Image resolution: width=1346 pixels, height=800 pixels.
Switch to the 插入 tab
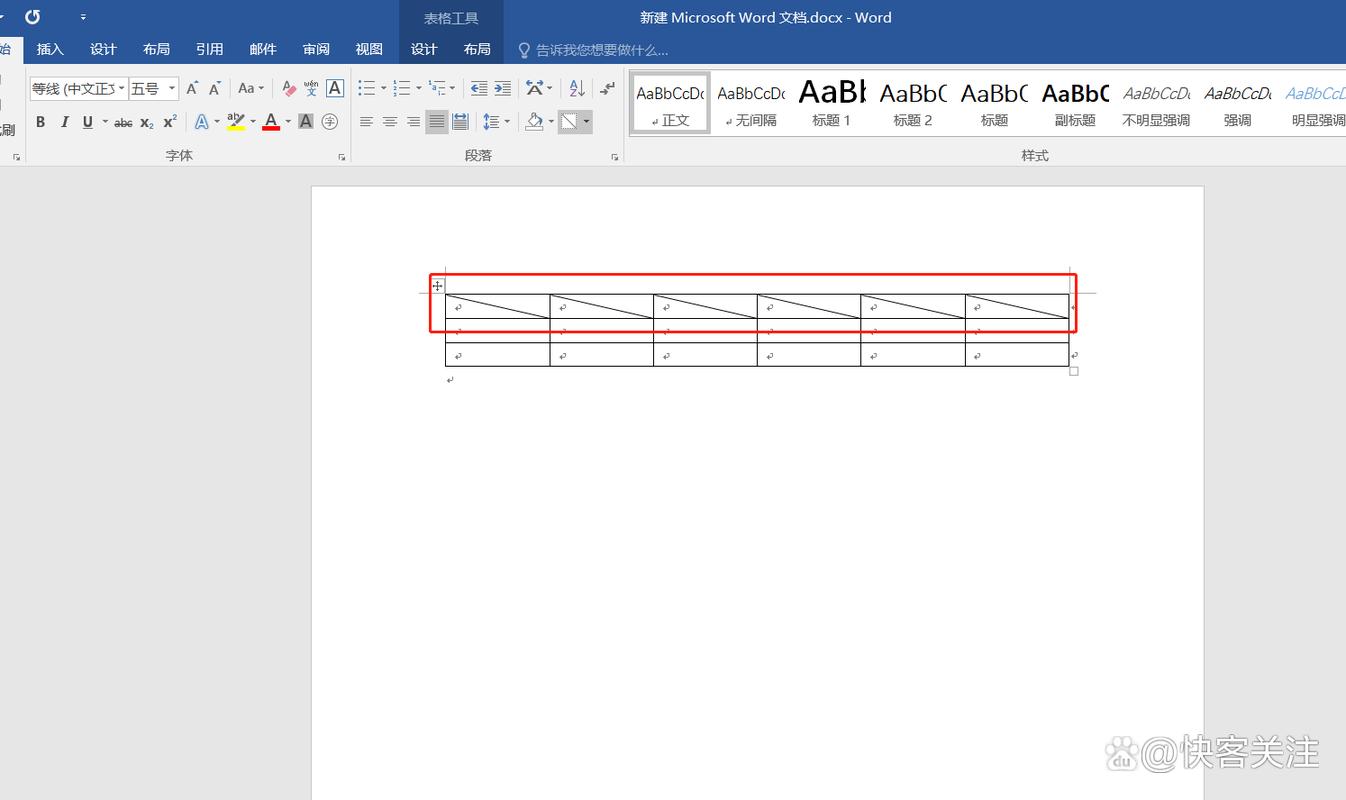50,49
